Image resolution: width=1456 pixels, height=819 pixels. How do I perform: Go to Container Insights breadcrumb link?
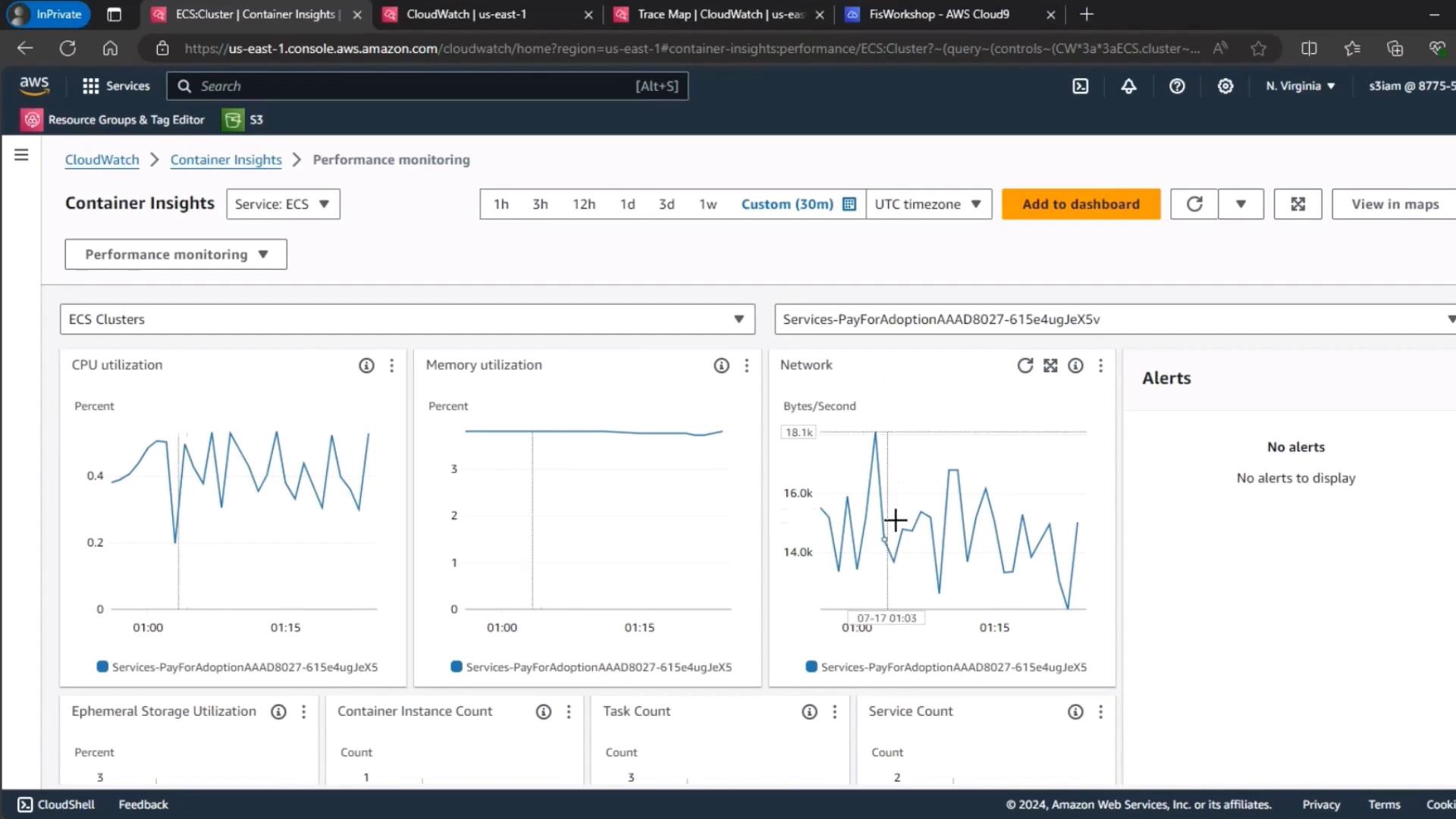pyautogui.click(x=226, y=160)
